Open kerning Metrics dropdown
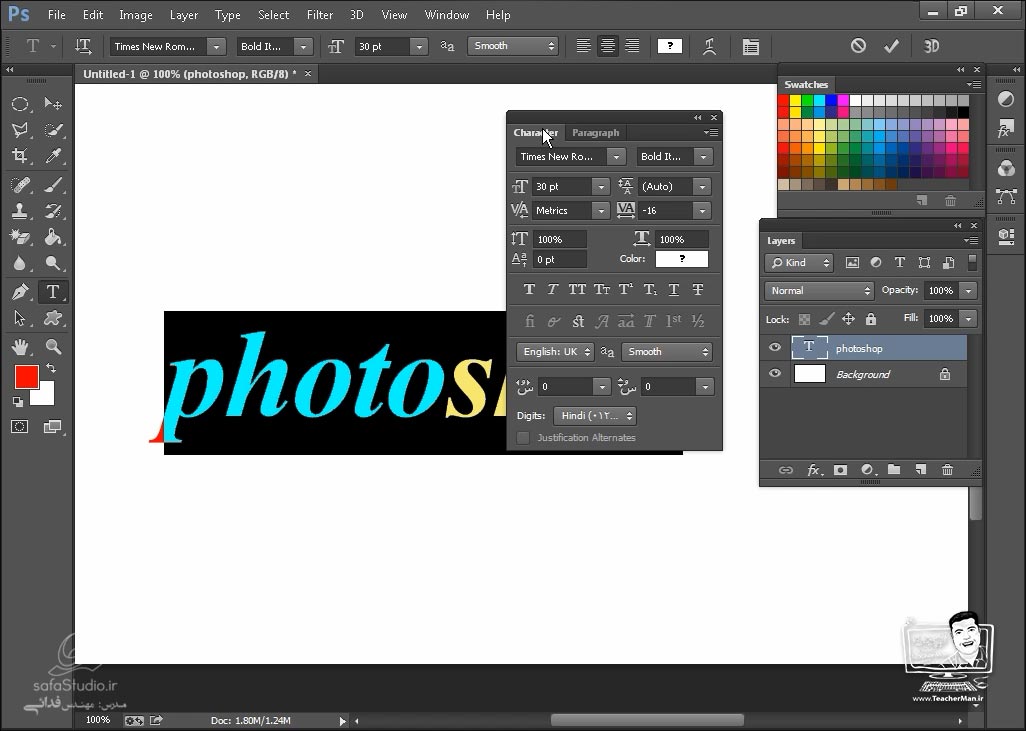 (x=601, y=211)
